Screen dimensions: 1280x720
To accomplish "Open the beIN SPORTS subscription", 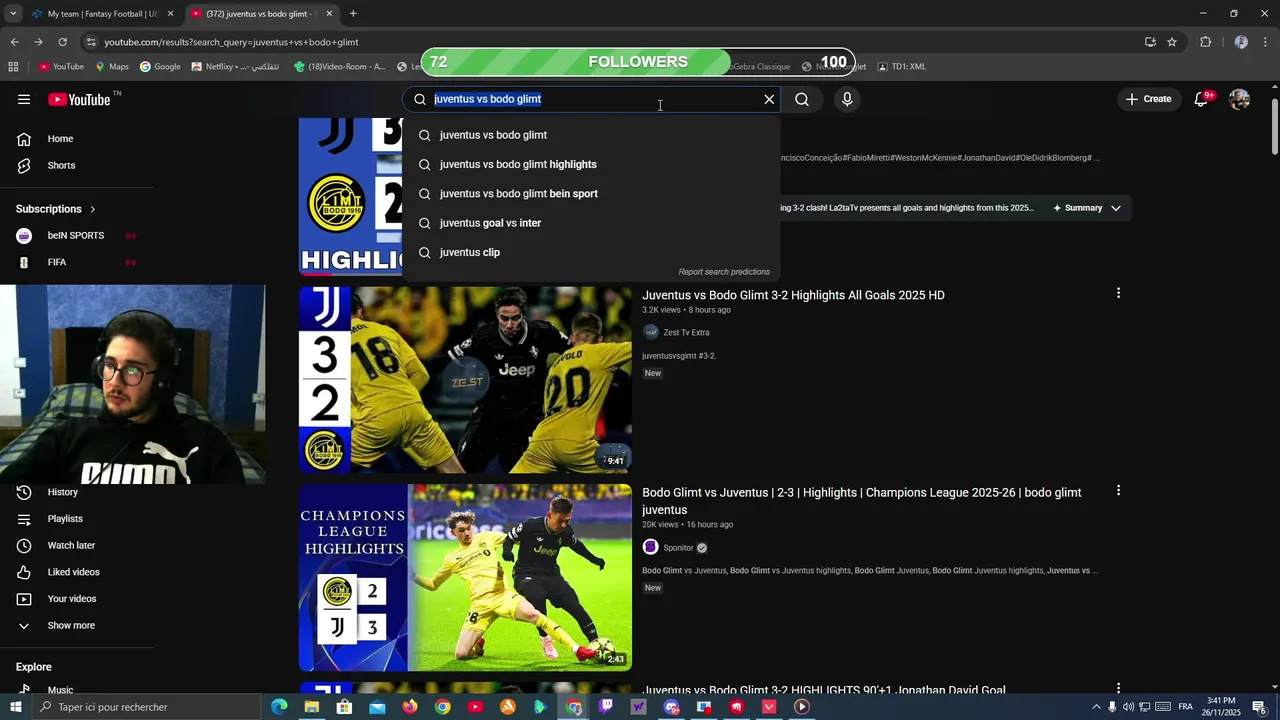I will 76,236.
